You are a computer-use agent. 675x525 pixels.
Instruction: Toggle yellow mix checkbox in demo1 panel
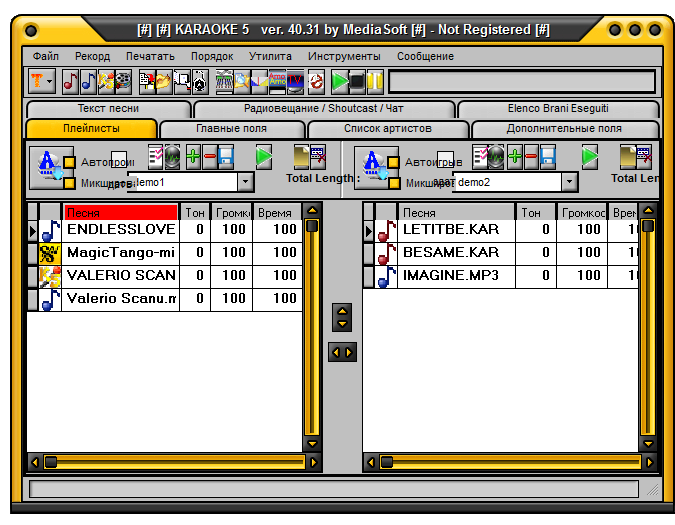pos(69,183)
